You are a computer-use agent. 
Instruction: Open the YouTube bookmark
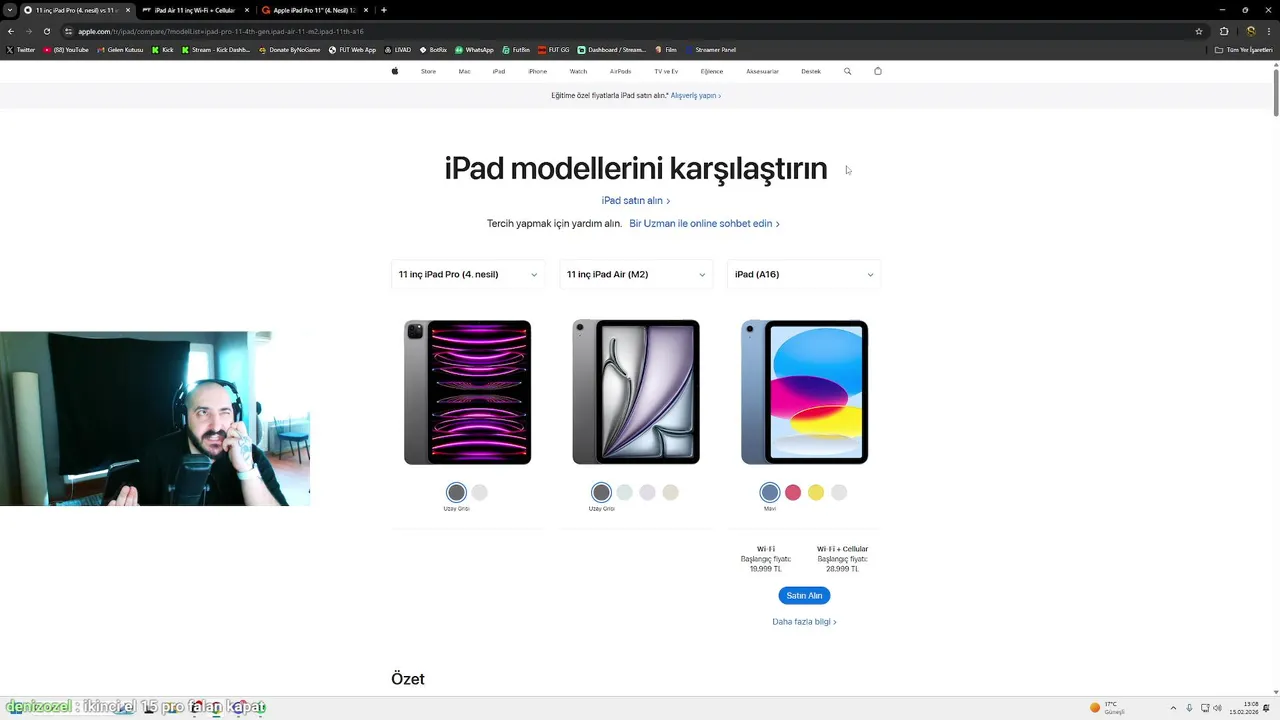[66, 49]
